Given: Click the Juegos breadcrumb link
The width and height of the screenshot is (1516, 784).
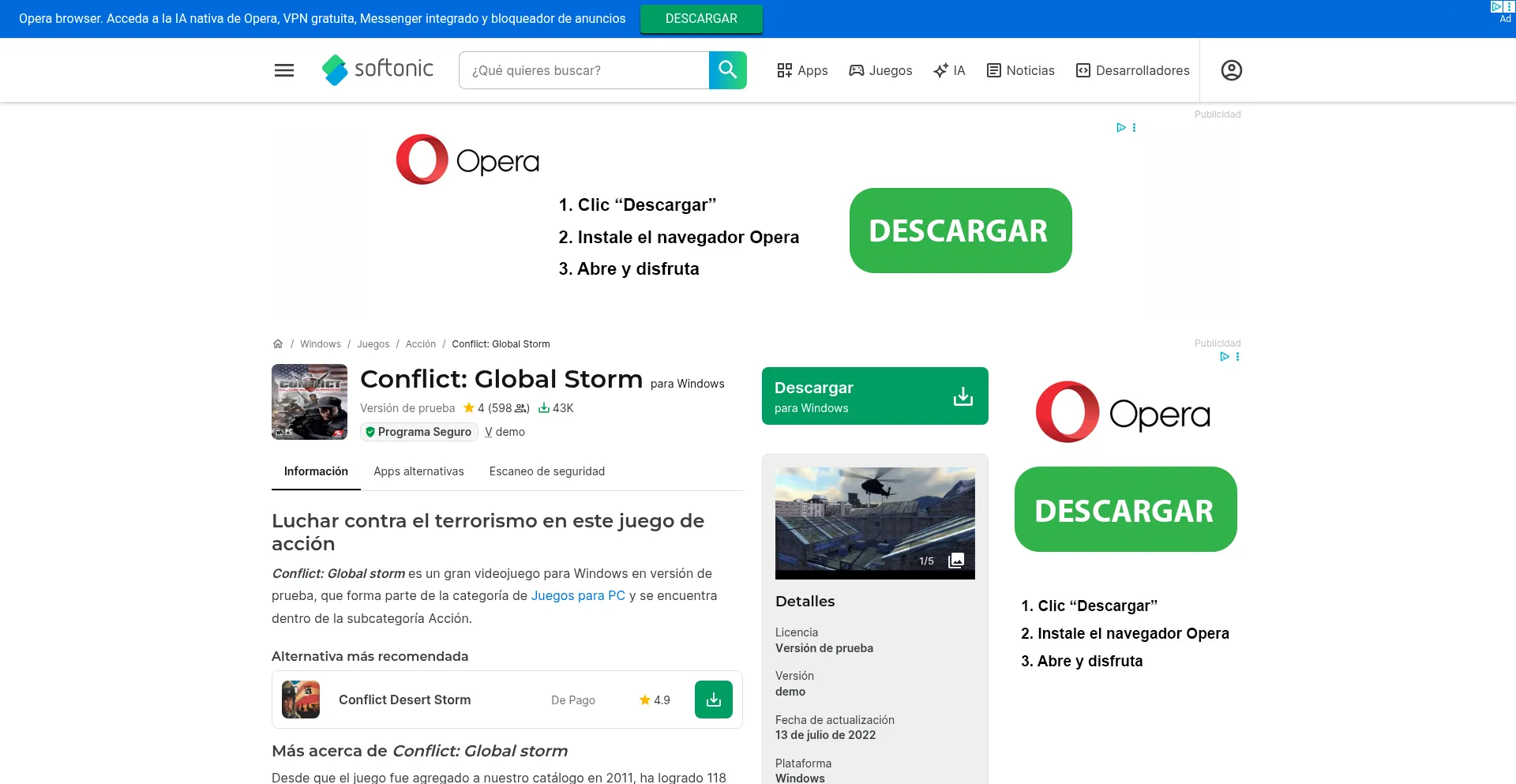Looking at the screenshot, I should 373,344.
